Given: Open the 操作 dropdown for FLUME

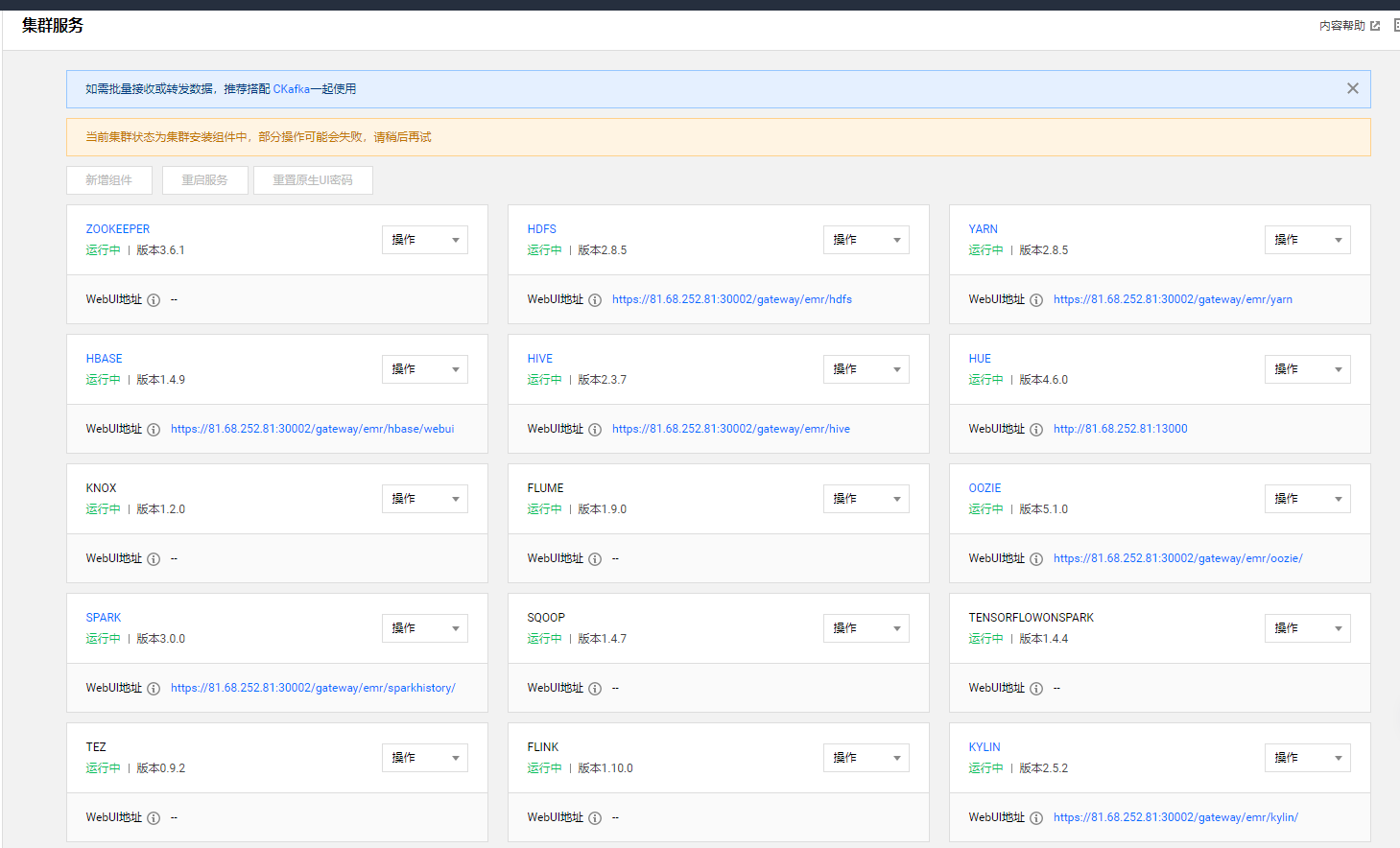Looking at the screenshot, I should (866, 499).
